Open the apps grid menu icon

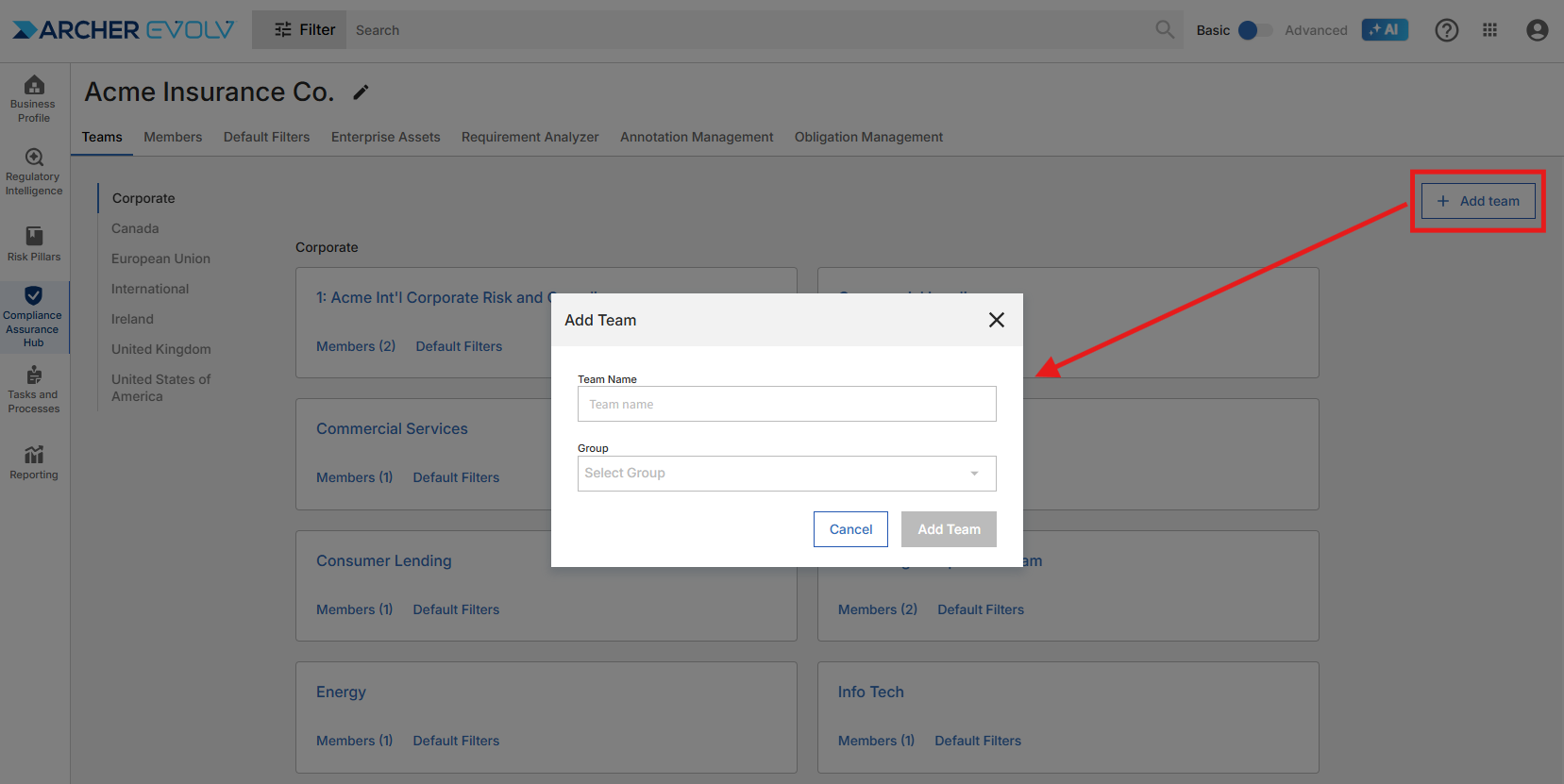(1489, 30)
